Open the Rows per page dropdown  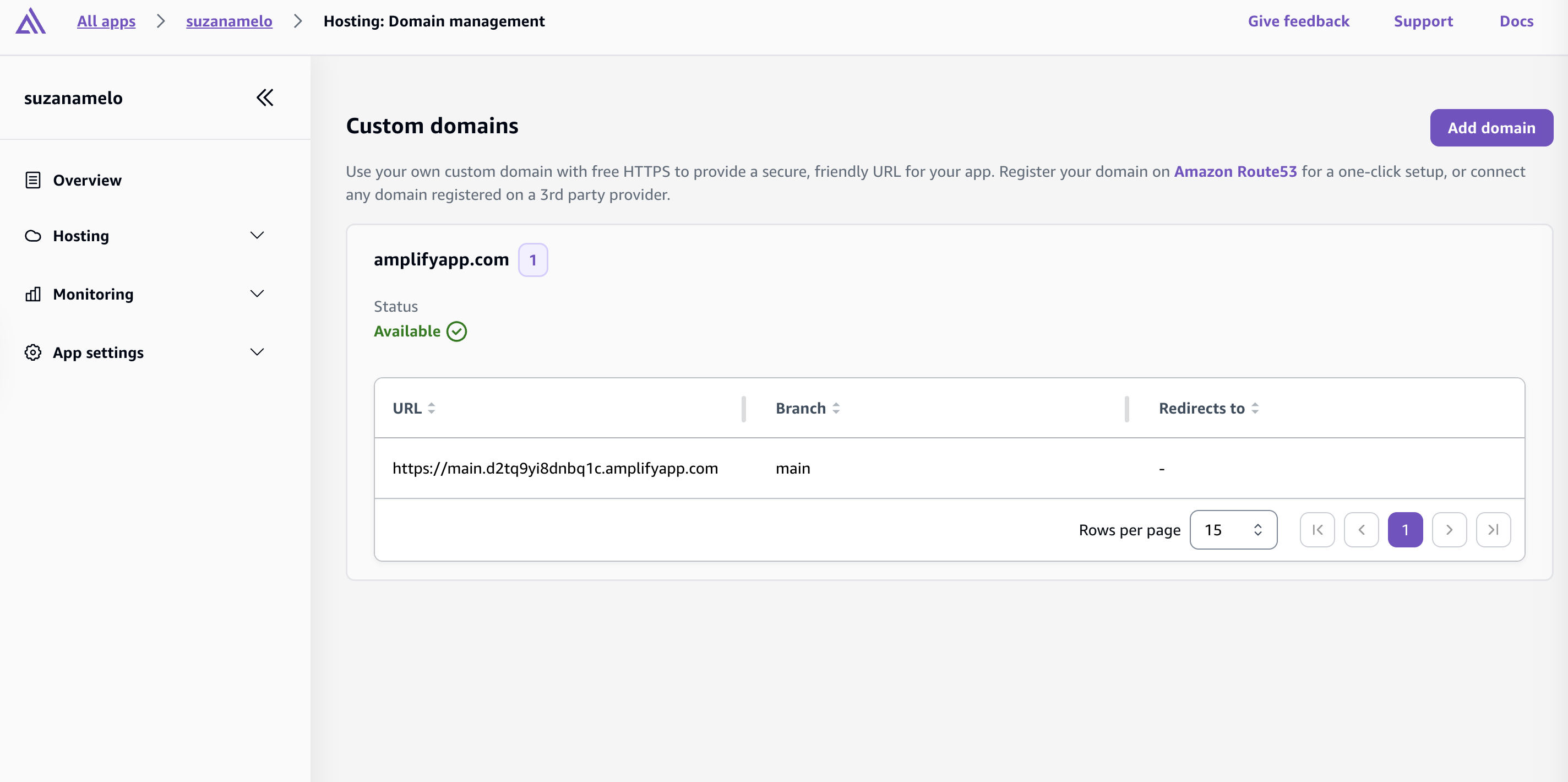(x=1233, y=530)
